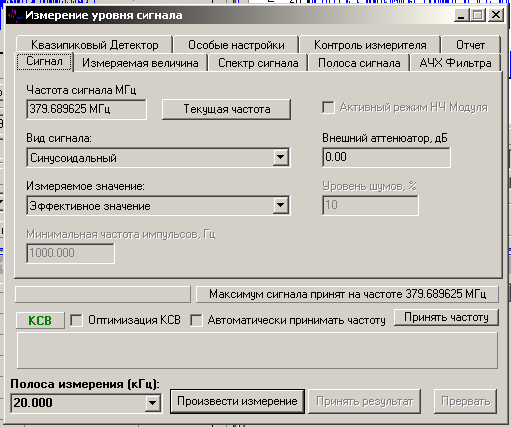This screenshot has width=511, height=427.
Task: Click the Принять частоту button
Action: tap(446, 317)
